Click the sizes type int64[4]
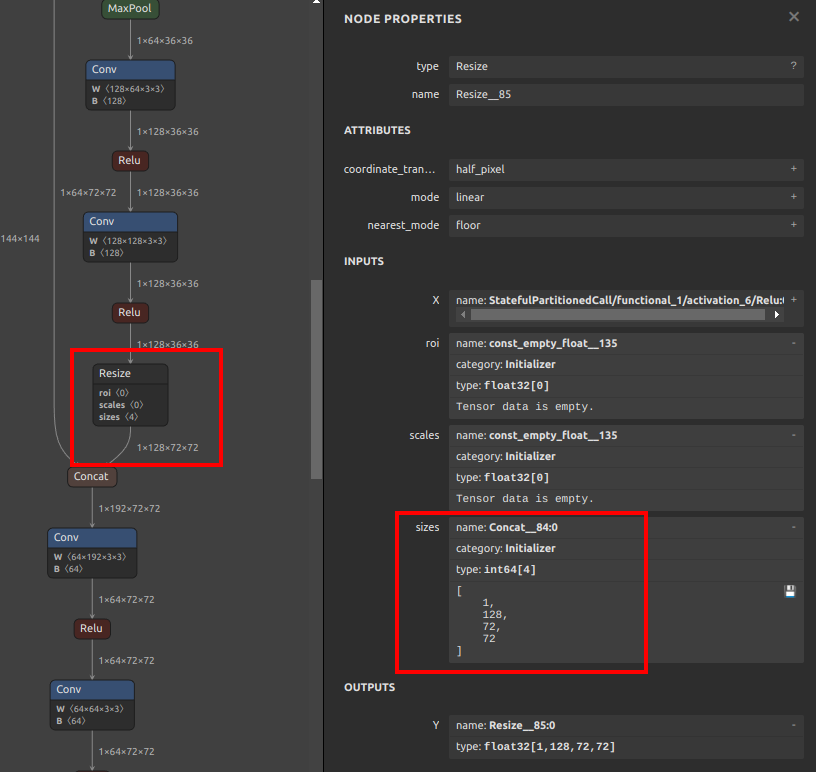Image resolution: width=816 pixels, height=772 pixels. [x=509, y=569]
